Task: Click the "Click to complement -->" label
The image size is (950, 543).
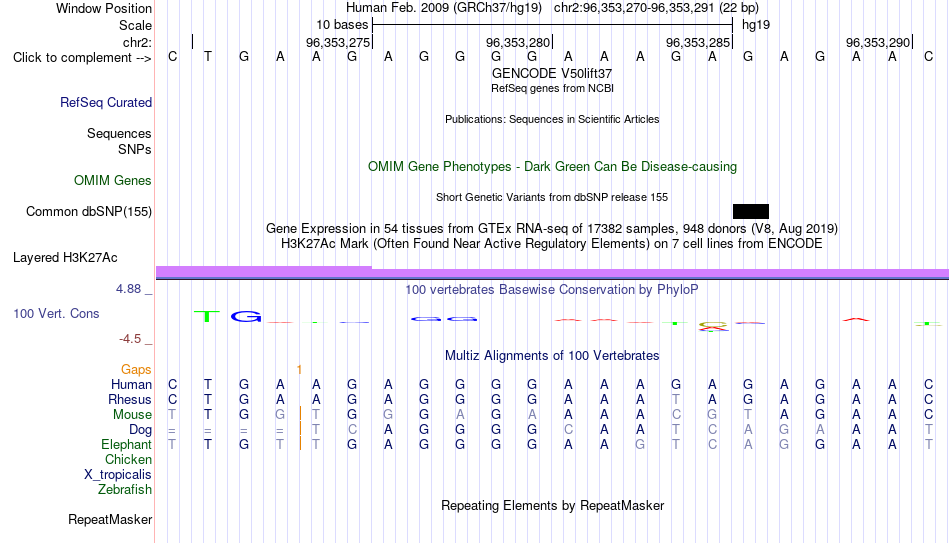Action: (x=82, y=58)
